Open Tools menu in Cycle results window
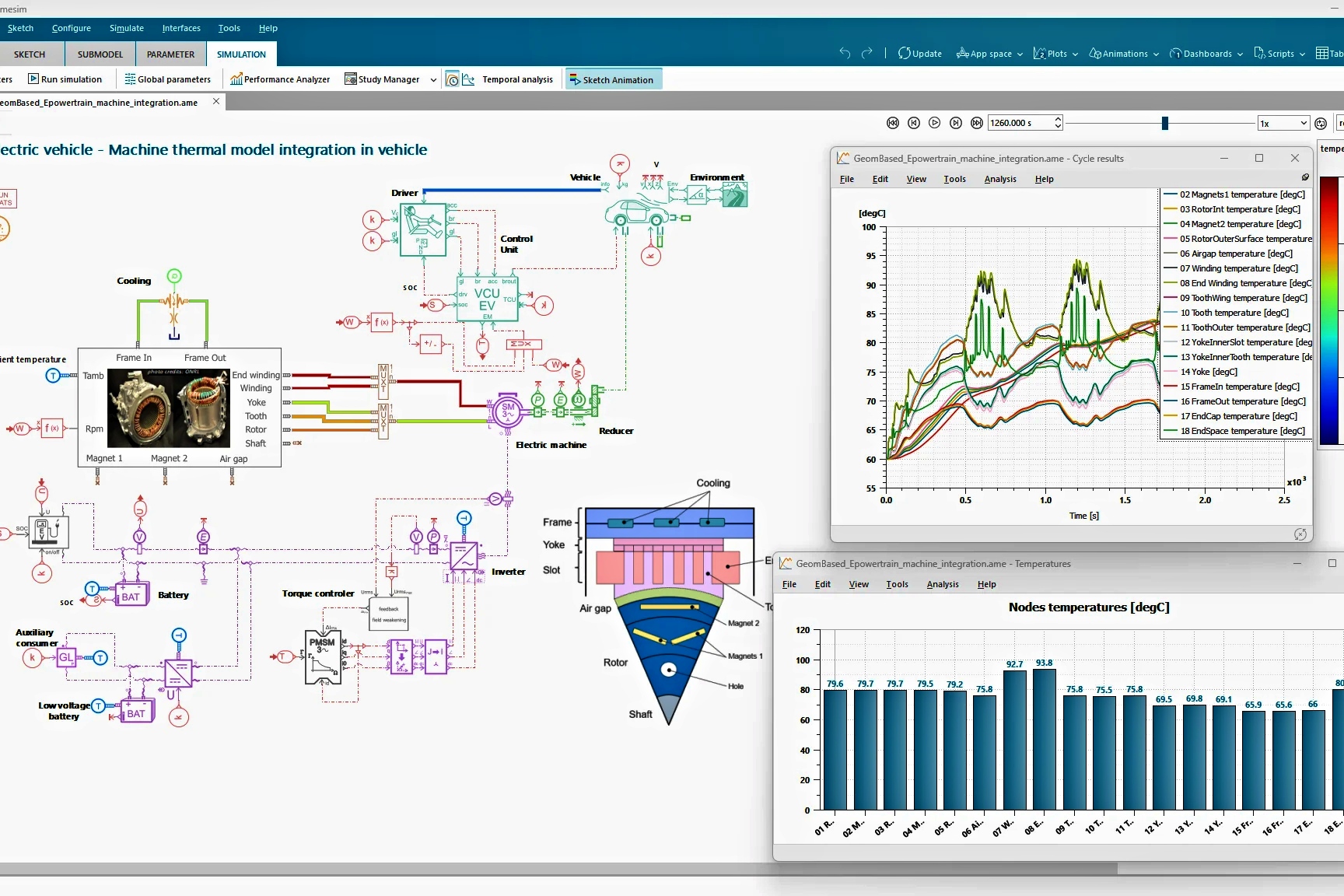Screen dimensions: 1344x896 point(954,179)
